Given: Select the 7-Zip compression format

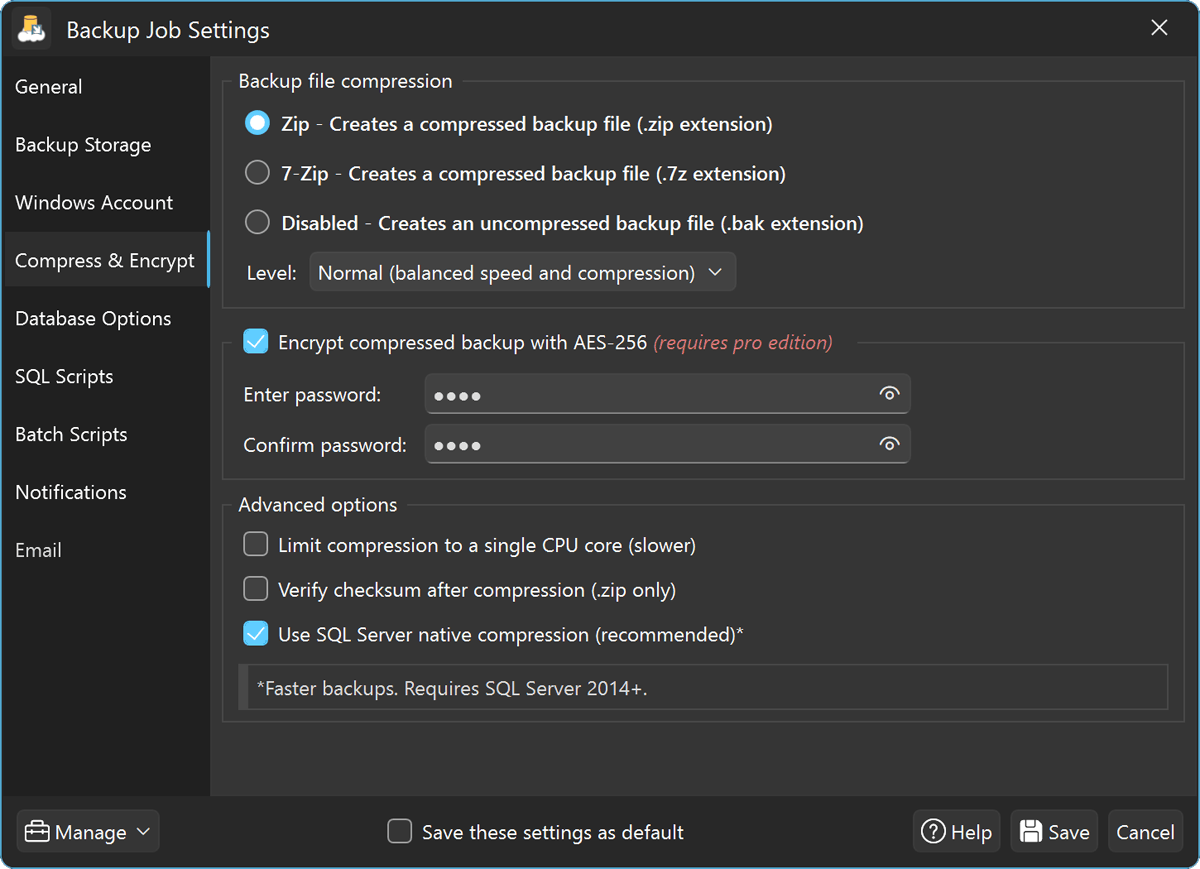Looking at the screenshot, I should pos(257,172).
